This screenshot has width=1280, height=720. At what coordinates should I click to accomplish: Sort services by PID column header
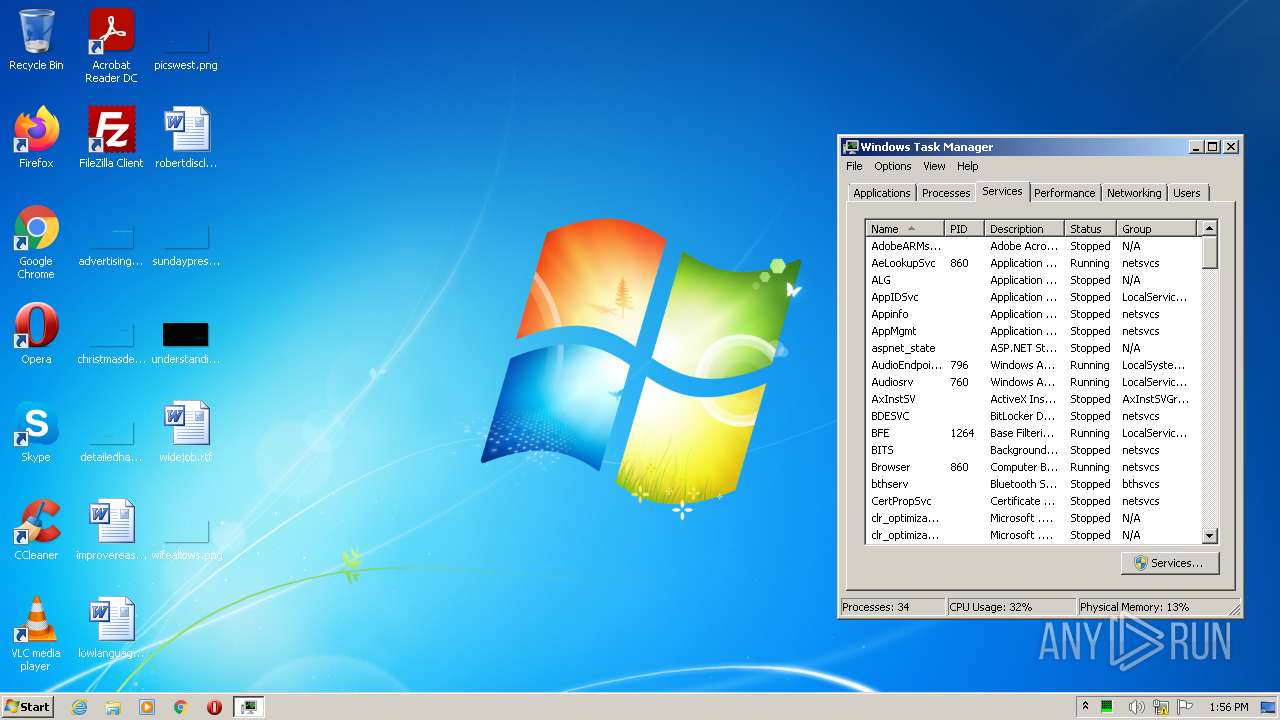click(x=964, y=228)
